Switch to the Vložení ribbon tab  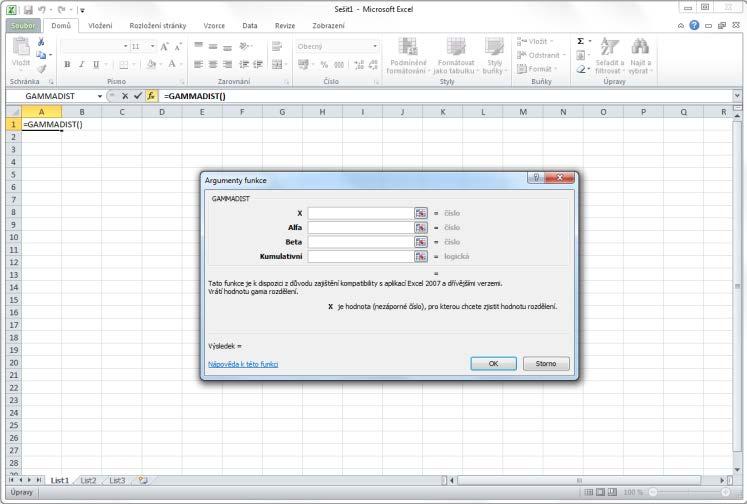point(100,26)
